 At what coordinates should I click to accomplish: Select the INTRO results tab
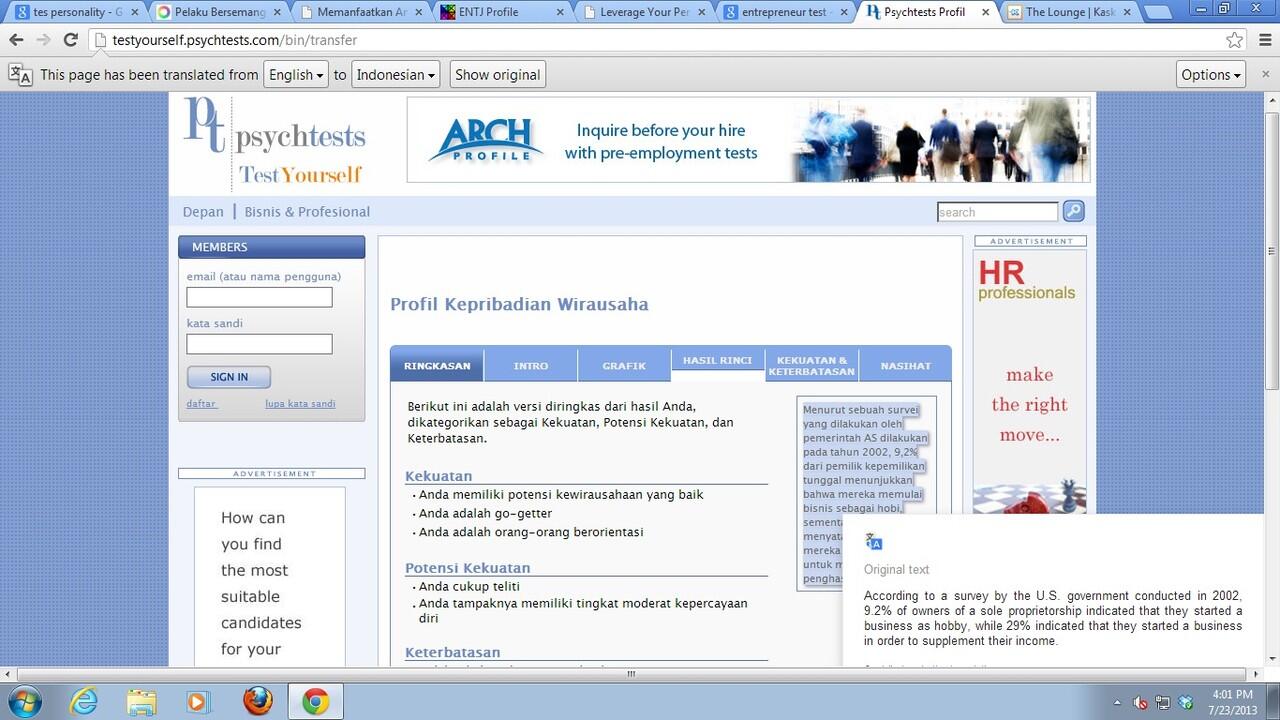point(531,365)
